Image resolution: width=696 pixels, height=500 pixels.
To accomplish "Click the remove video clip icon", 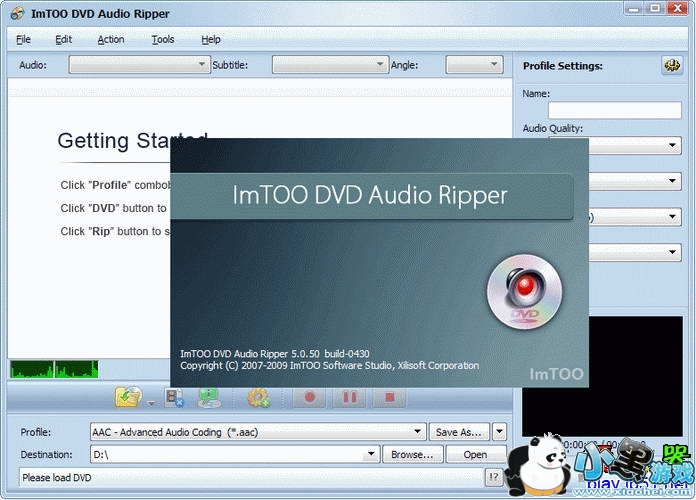I will coord(174,397).
